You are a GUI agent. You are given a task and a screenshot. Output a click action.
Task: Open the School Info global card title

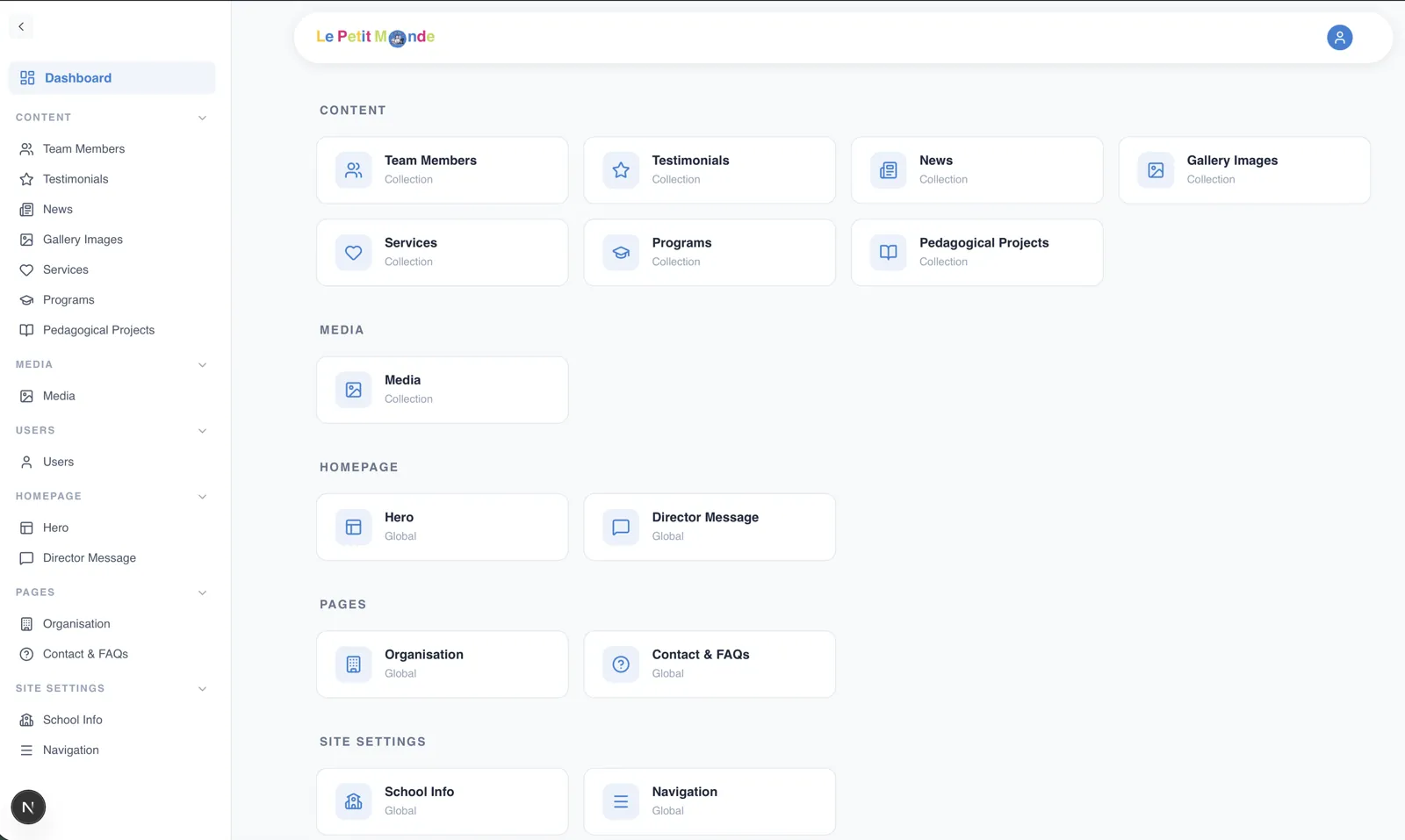click(x=419, y=792)
